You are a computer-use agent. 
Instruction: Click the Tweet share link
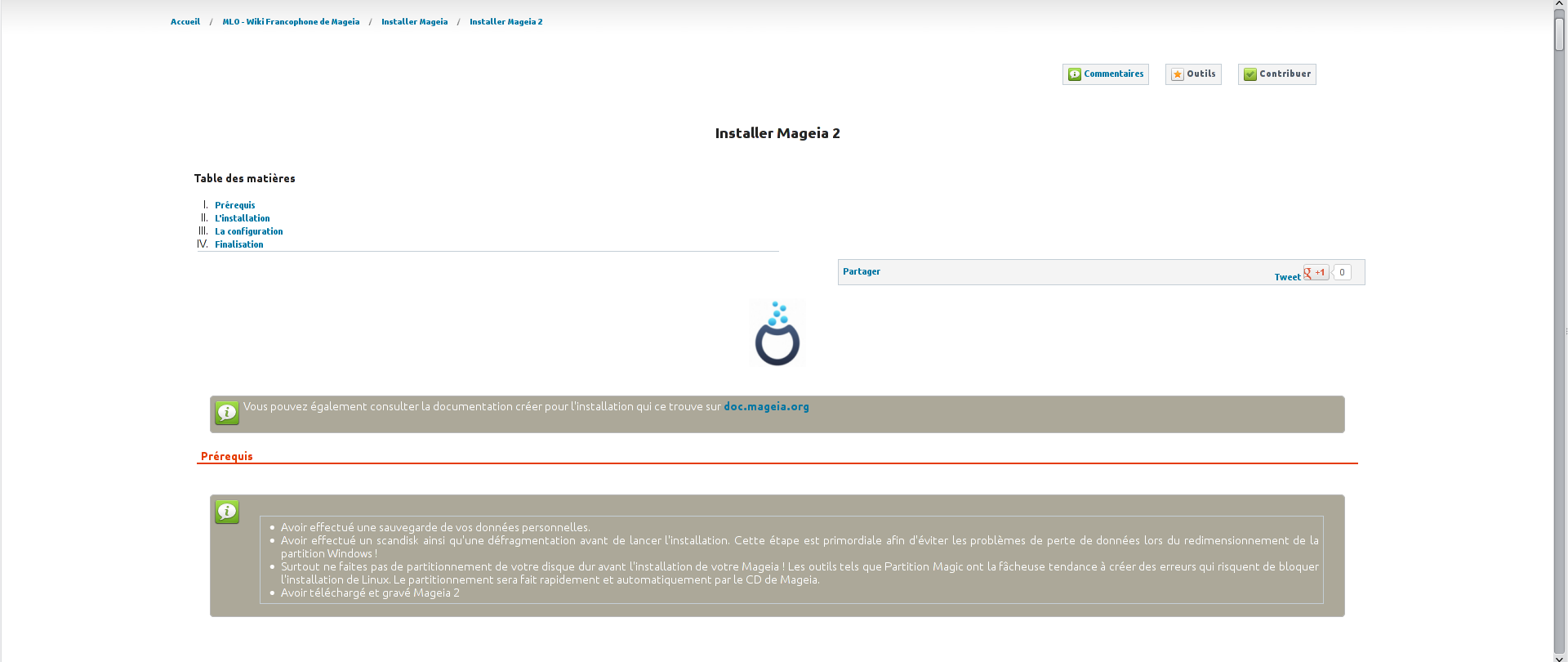point(1287,277)
